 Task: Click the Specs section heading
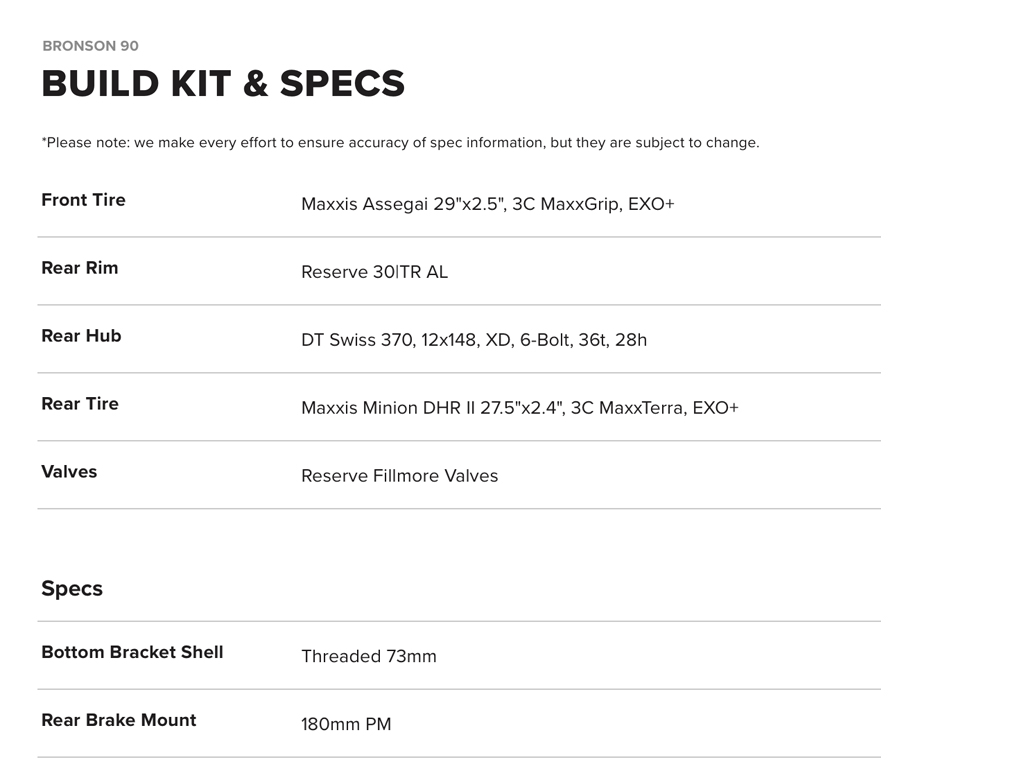pyautogui.click(x=72, y=588)
